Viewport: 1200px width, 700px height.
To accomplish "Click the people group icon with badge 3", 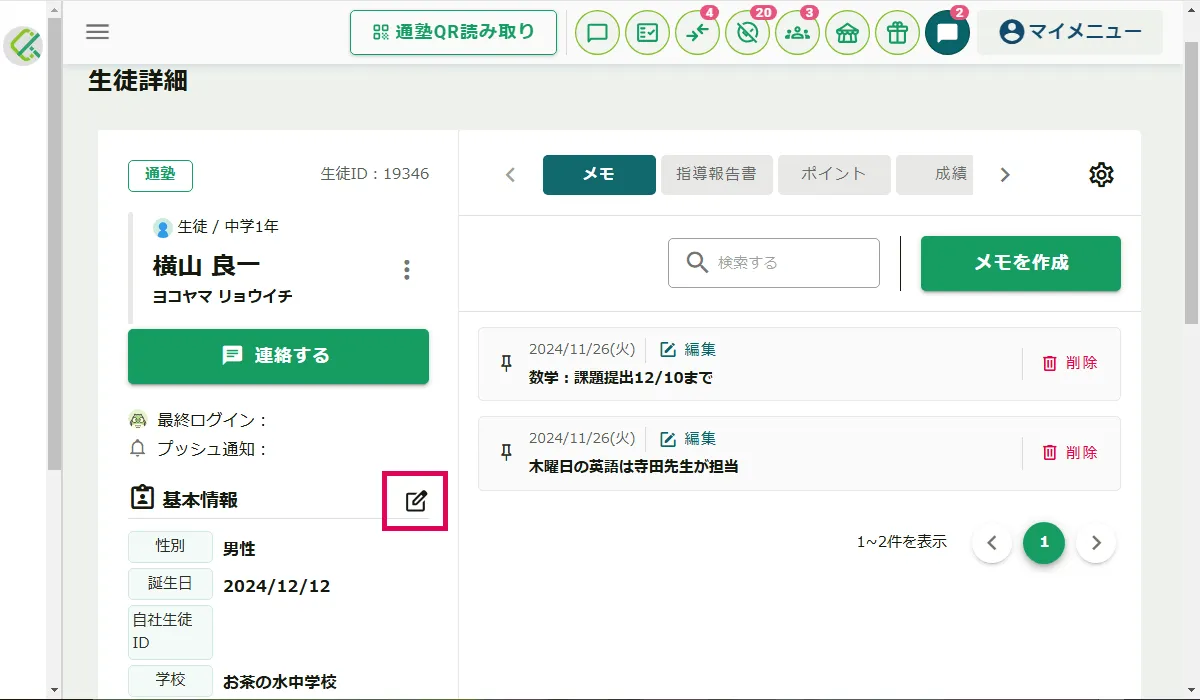I will (797, 33).
